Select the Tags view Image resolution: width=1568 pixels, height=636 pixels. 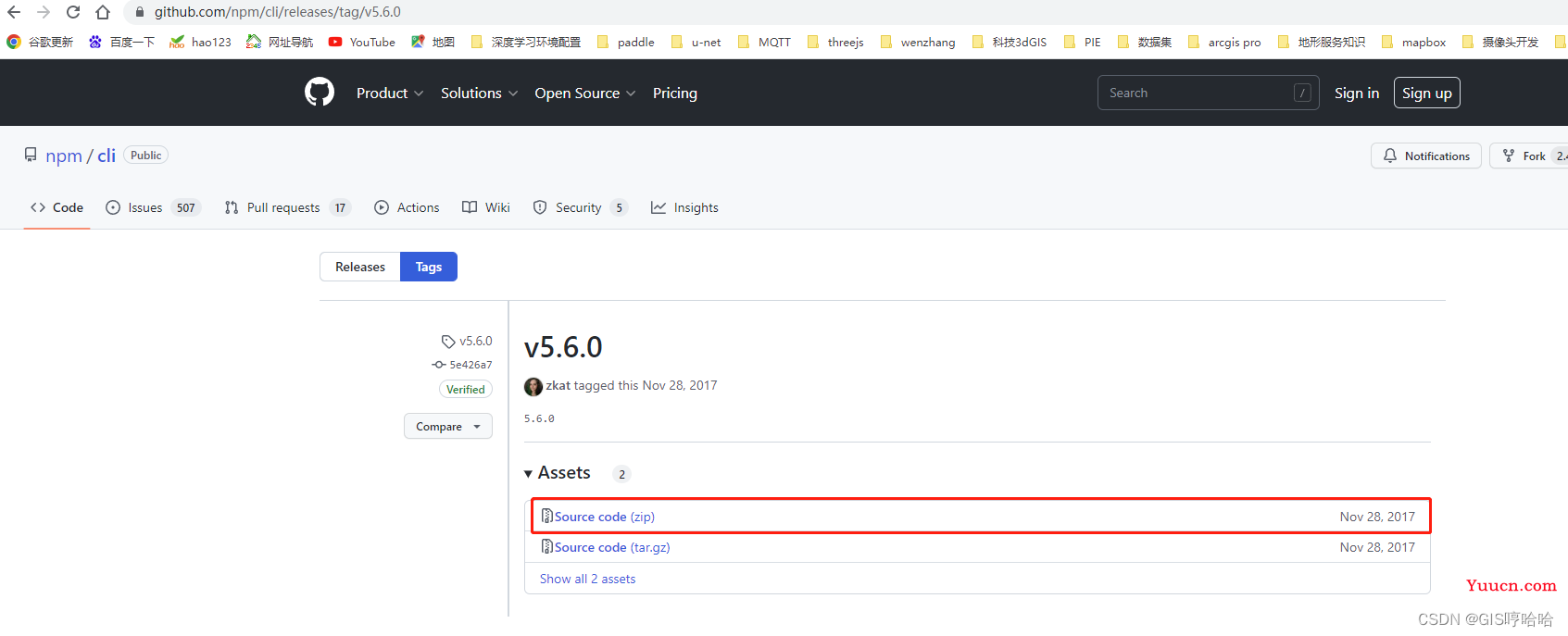click(x=429, y=267)
